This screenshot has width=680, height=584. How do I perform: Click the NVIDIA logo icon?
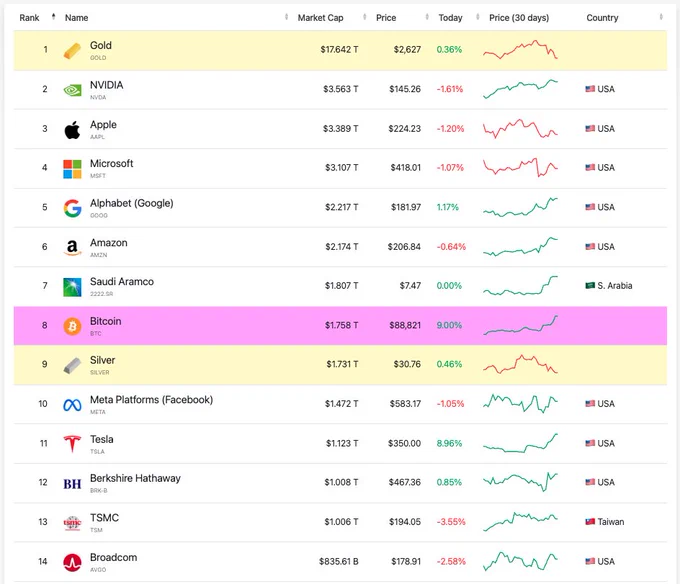tap(72, 90)
